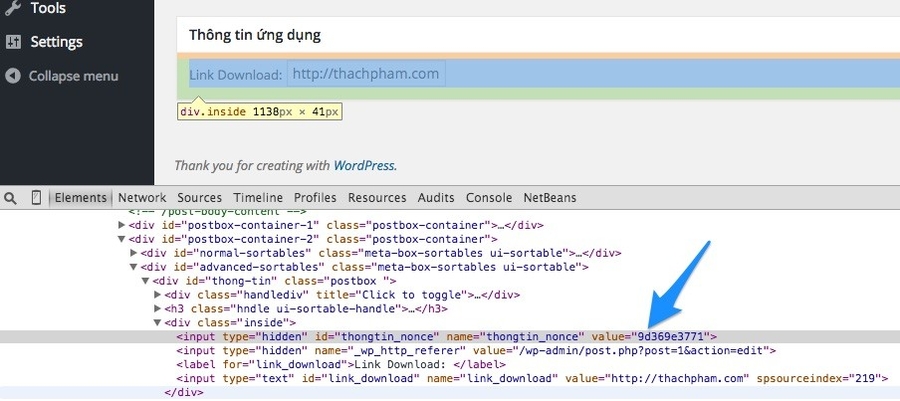Open the Console tab

489,198
